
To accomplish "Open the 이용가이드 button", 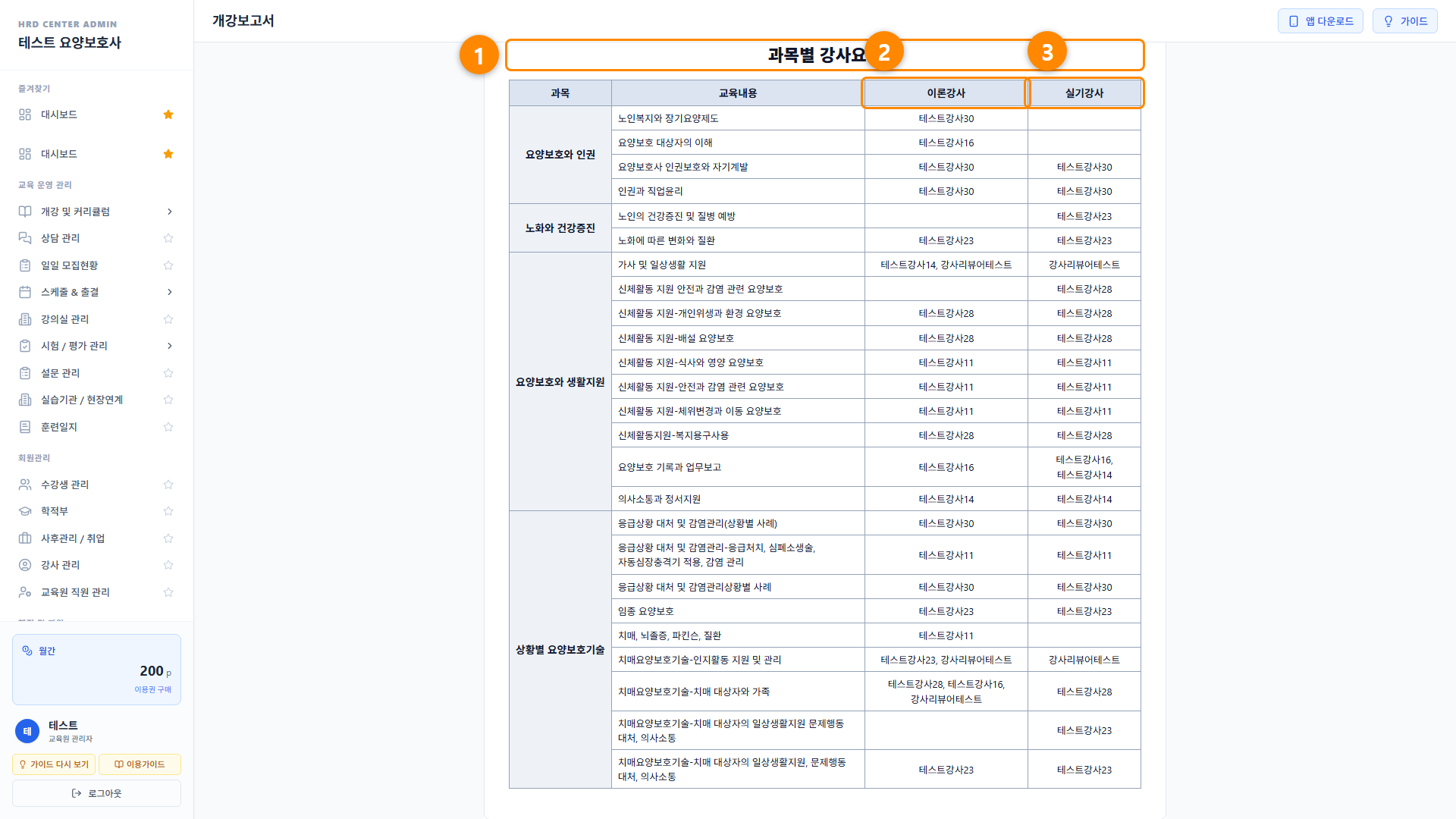I will 140,764.
